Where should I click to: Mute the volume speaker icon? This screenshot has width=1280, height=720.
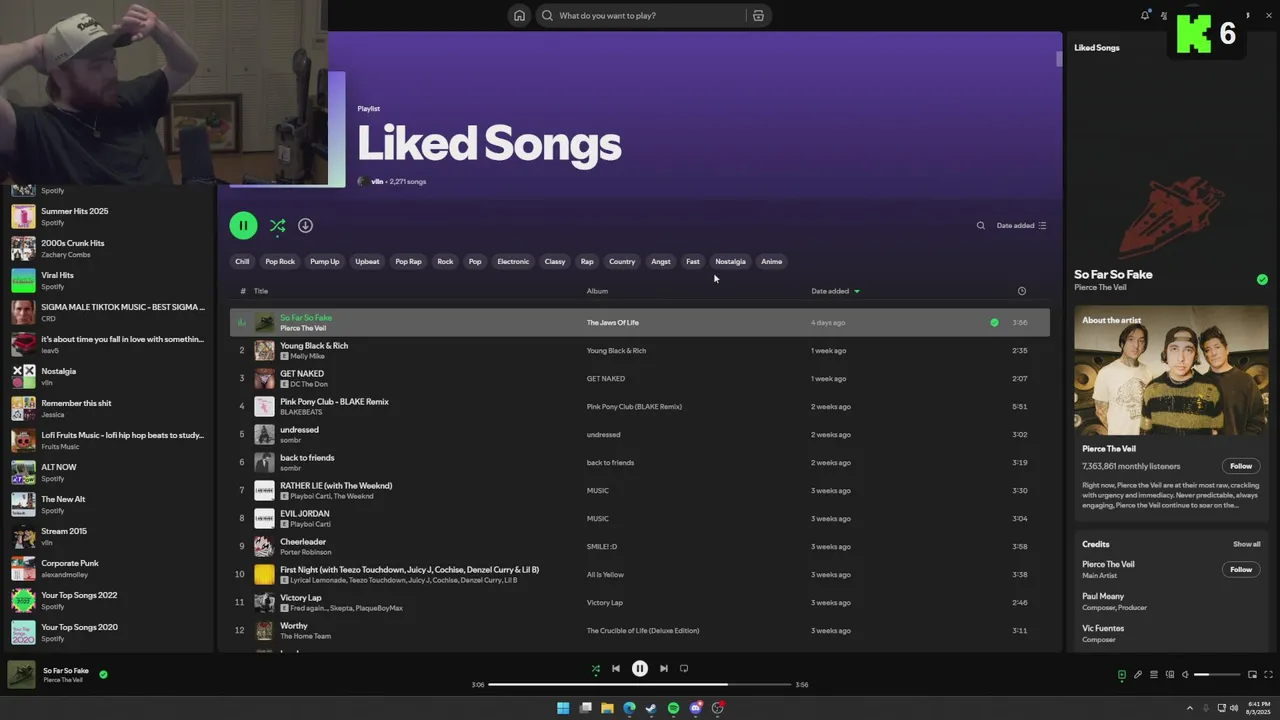click(1185, 675)
